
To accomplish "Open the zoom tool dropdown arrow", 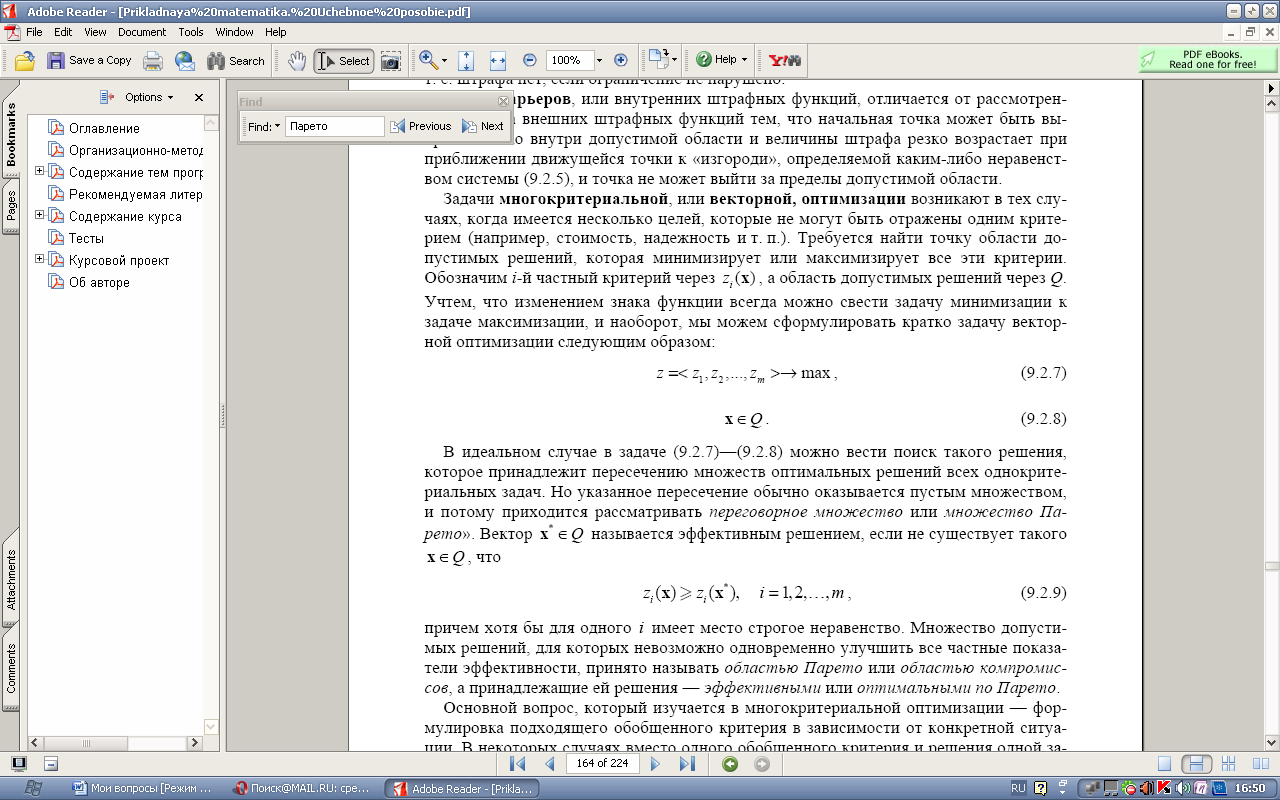I will [x=444, y=61].
